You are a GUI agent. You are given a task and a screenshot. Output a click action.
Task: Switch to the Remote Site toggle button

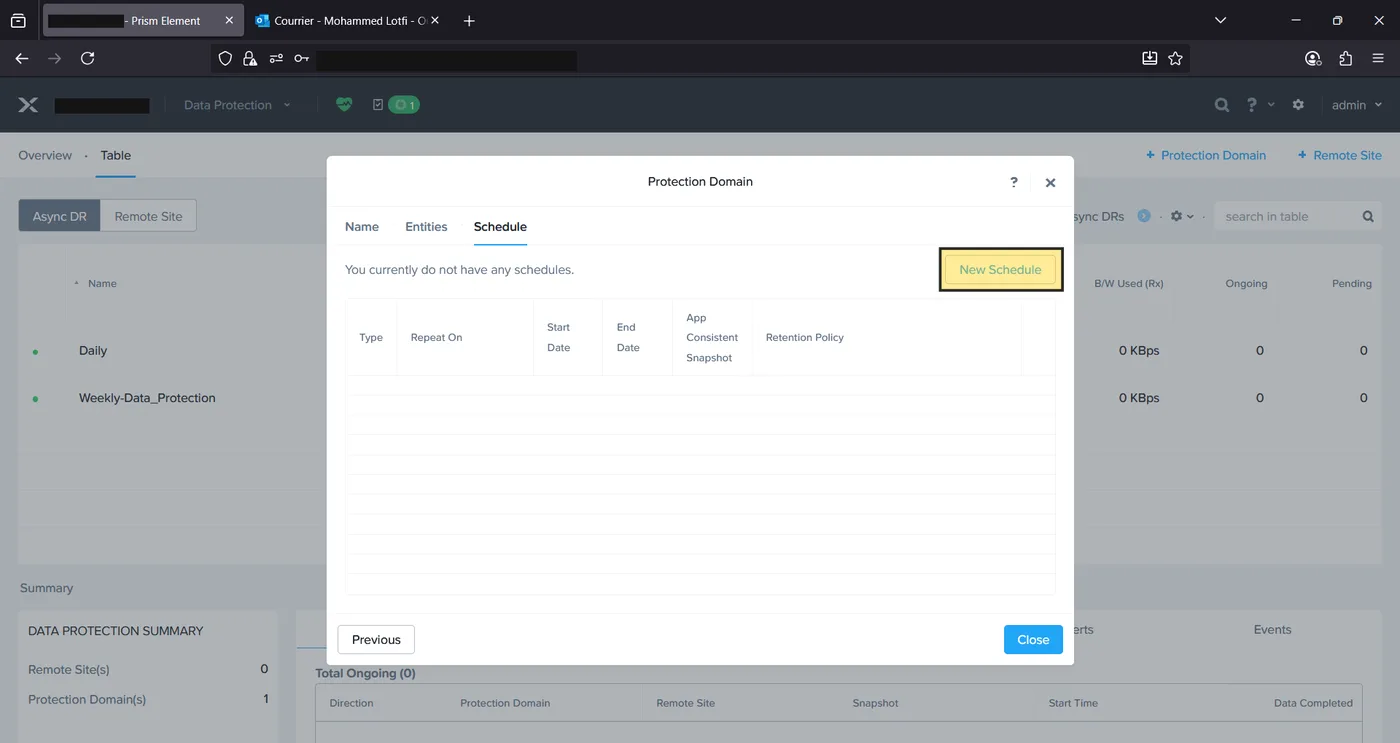pos(148,216)
